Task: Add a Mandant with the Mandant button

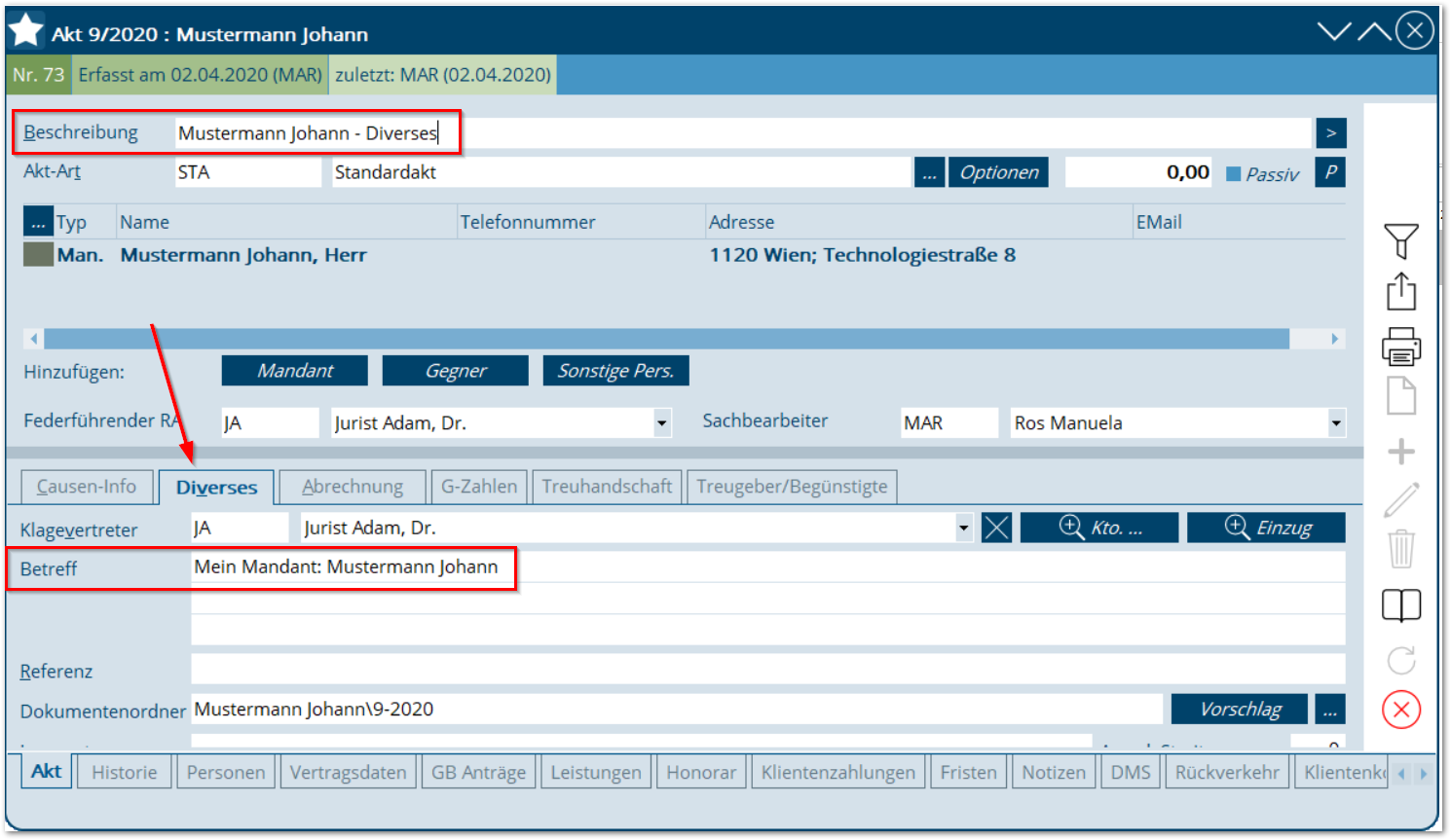Action: tap(295, 371)
